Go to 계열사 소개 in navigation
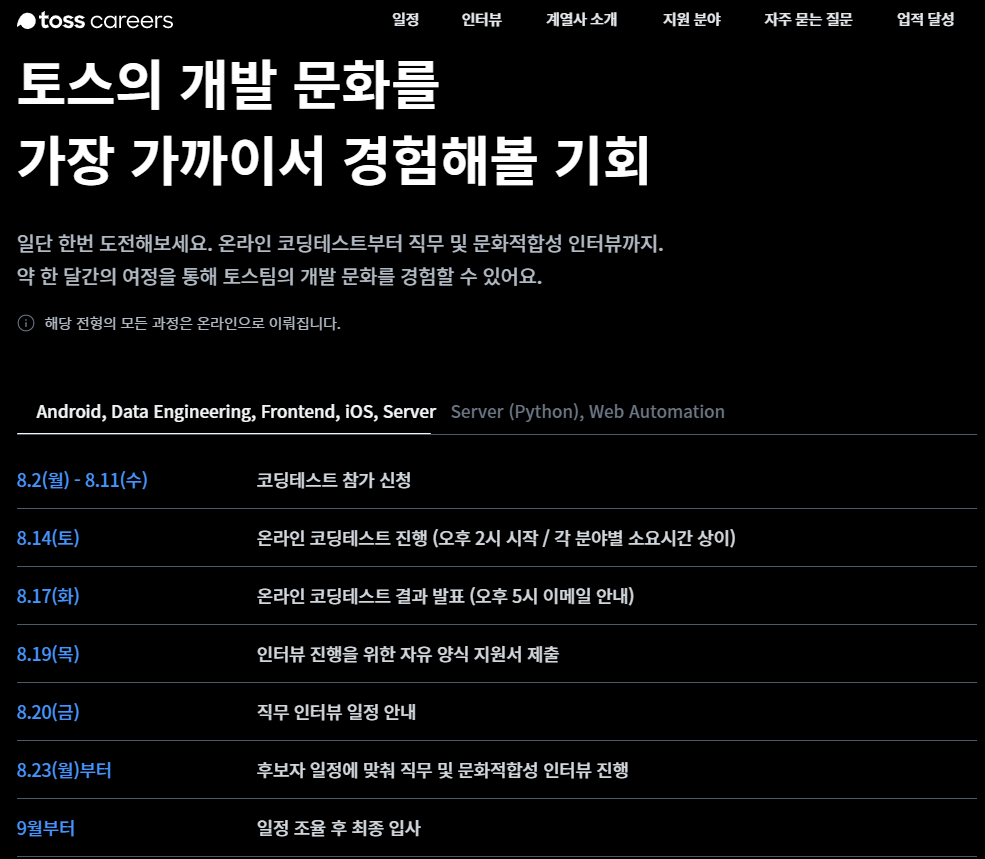 582,19
